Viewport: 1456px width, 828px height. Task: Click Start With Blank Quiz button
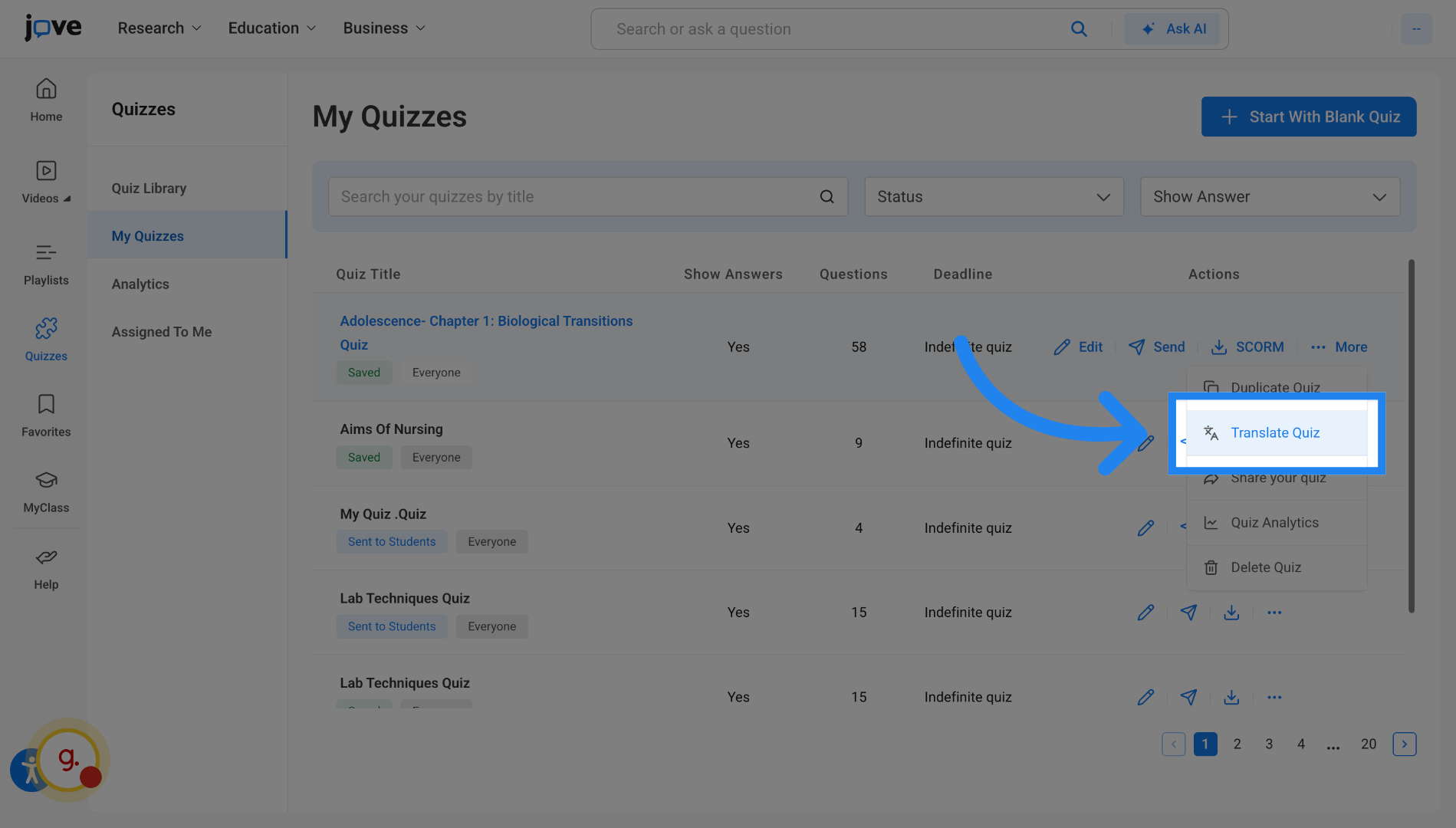(x=1308, y=117)
